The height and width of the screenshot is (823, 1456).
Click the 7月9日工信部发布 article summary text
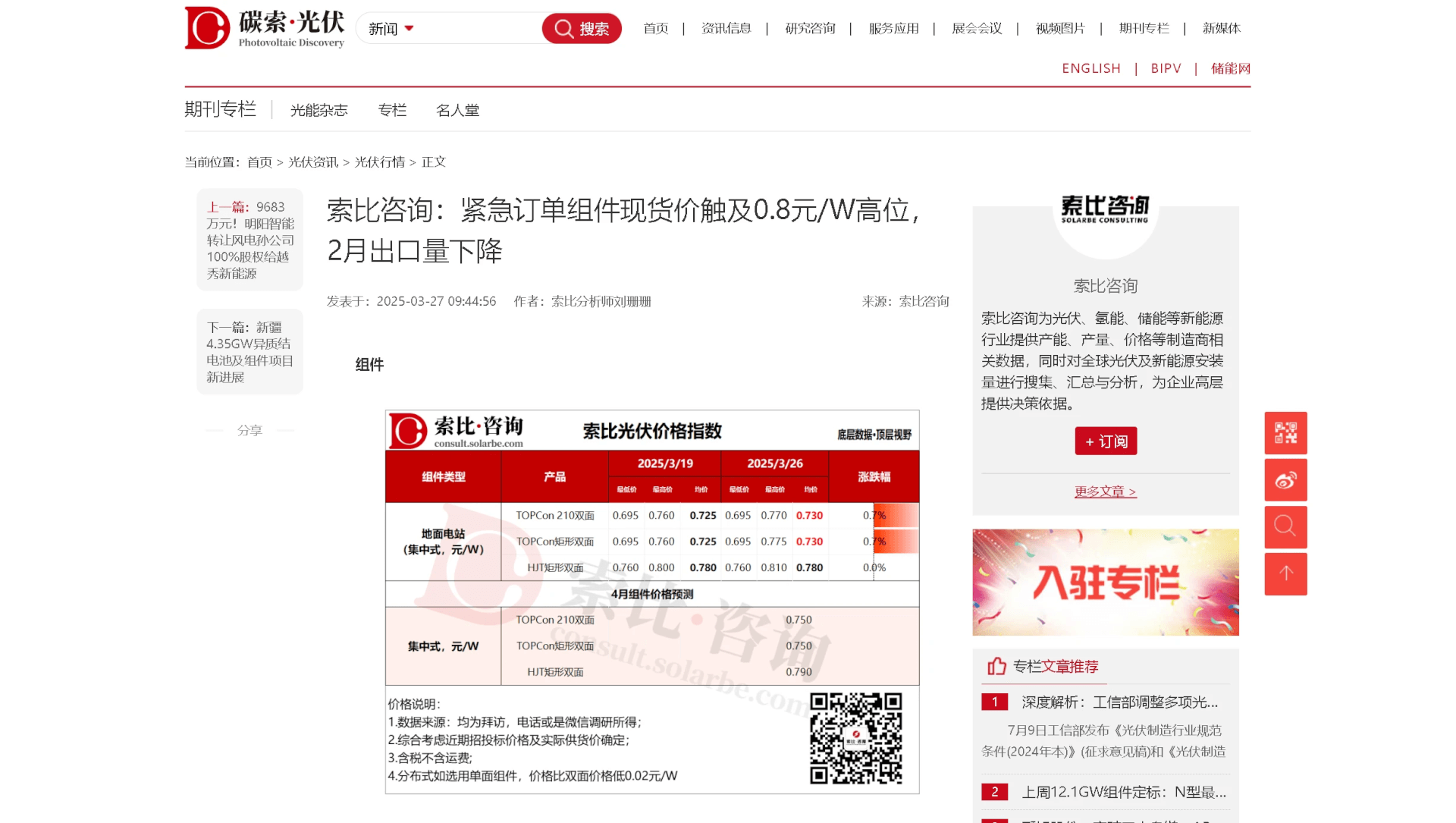[x=1103, y=741]
